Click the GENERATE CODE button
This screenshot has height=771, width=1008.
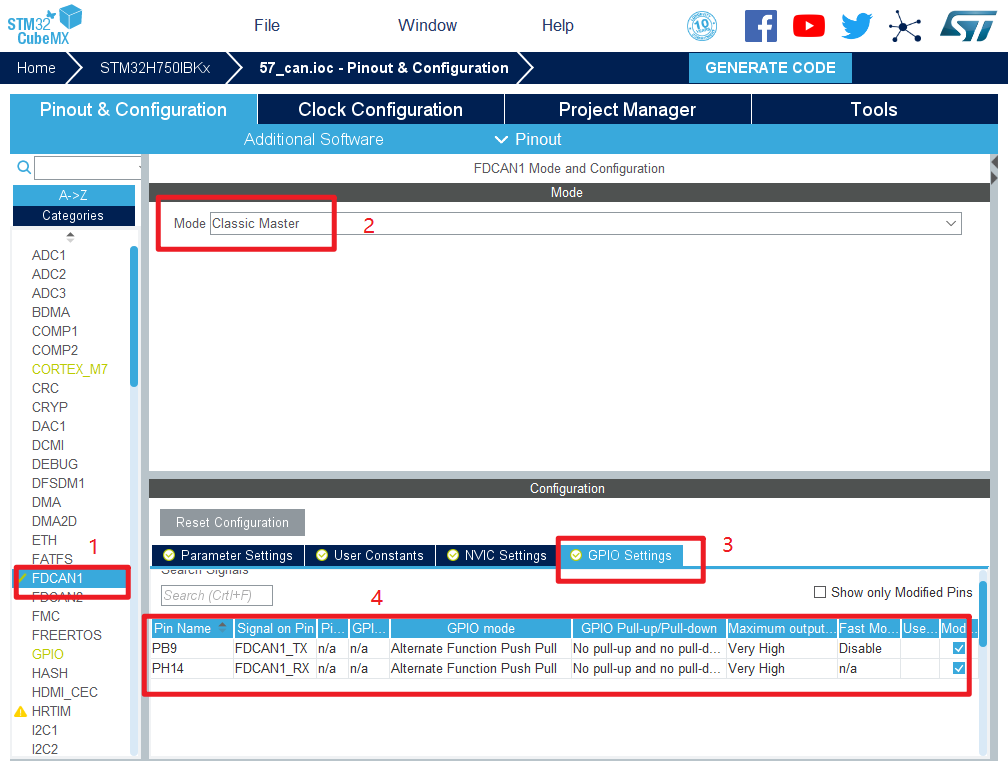[770, 68]
